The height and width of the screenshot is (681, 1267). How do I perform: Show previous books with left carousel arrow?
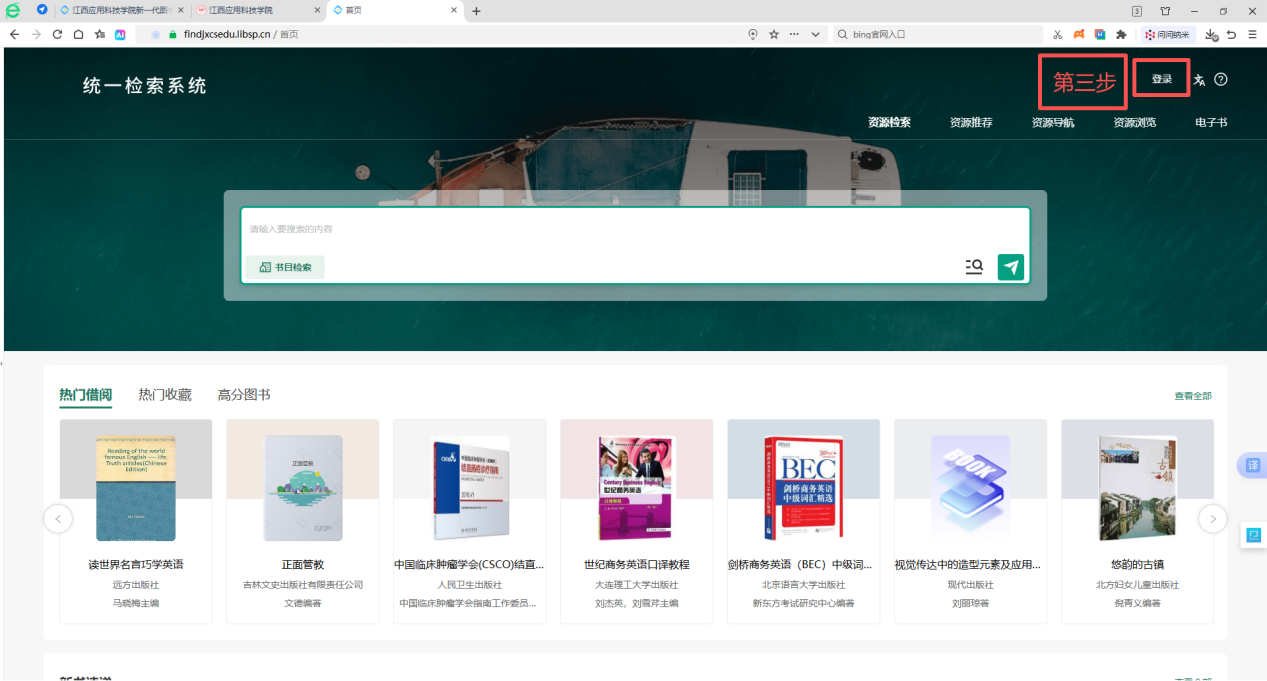point(58,518)
